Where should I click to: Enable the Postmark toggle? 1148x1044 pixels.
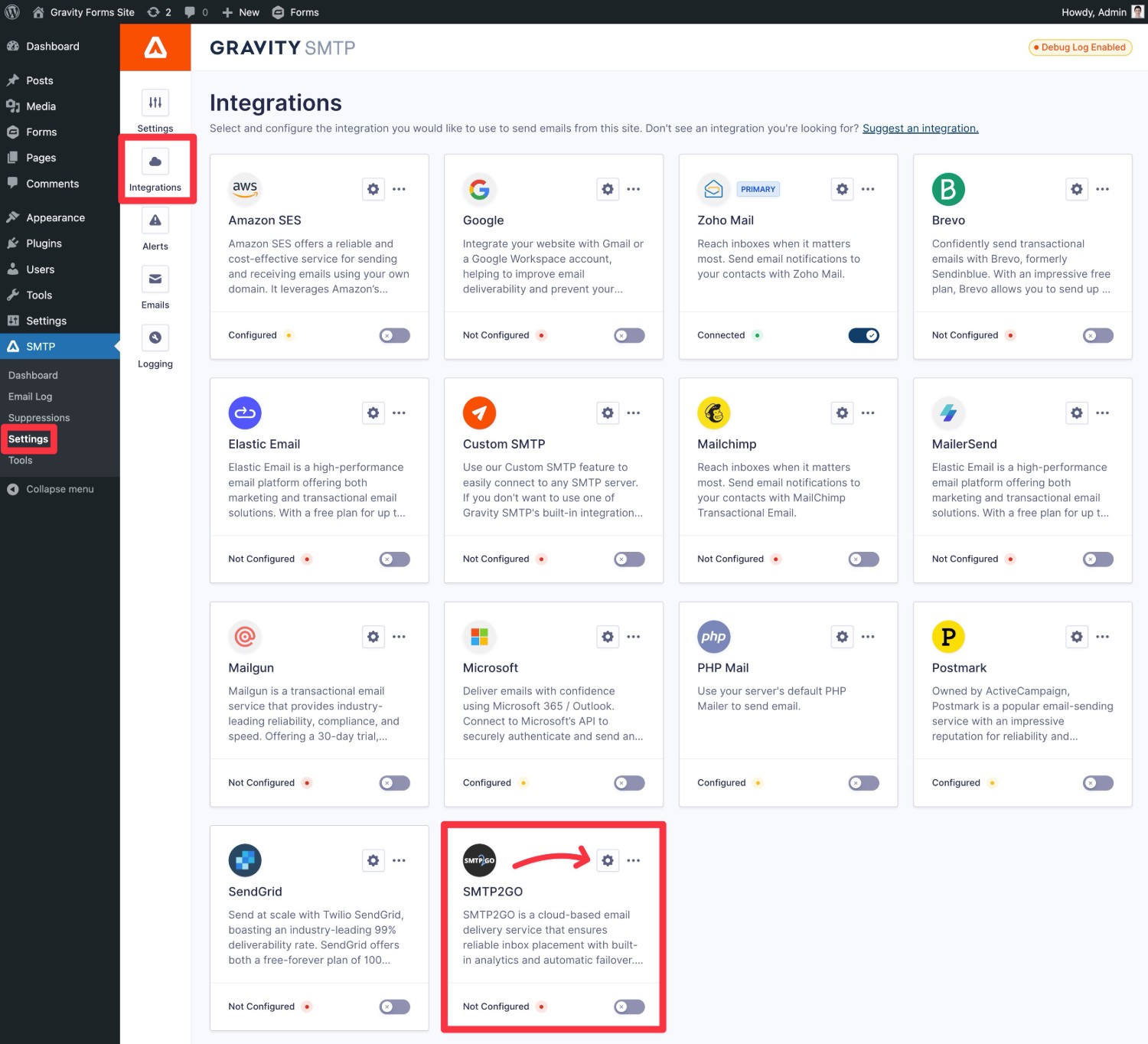[x=1098, y=783]
